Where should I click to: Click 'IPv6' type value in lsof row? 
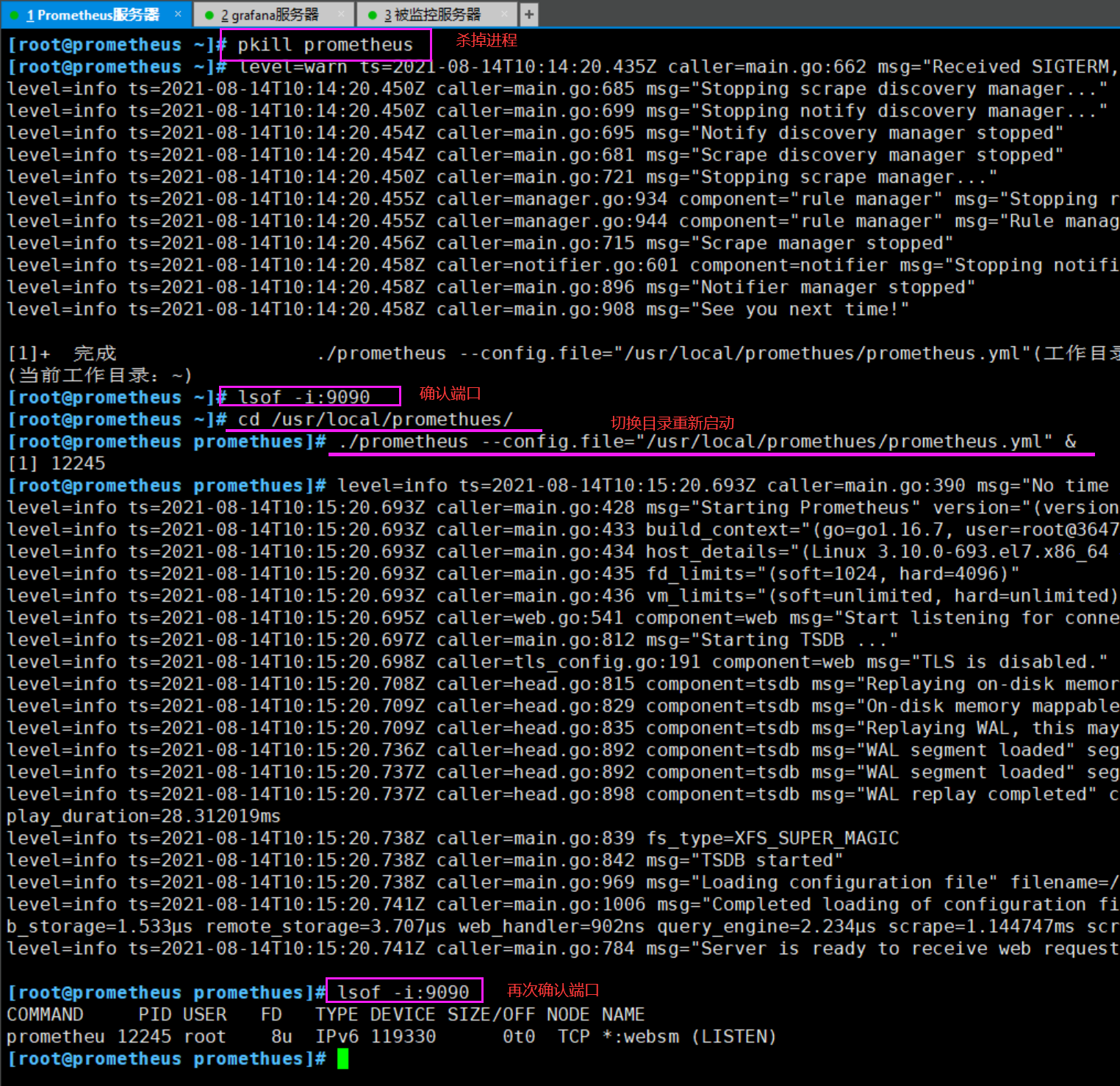[x=337, y=1037]
